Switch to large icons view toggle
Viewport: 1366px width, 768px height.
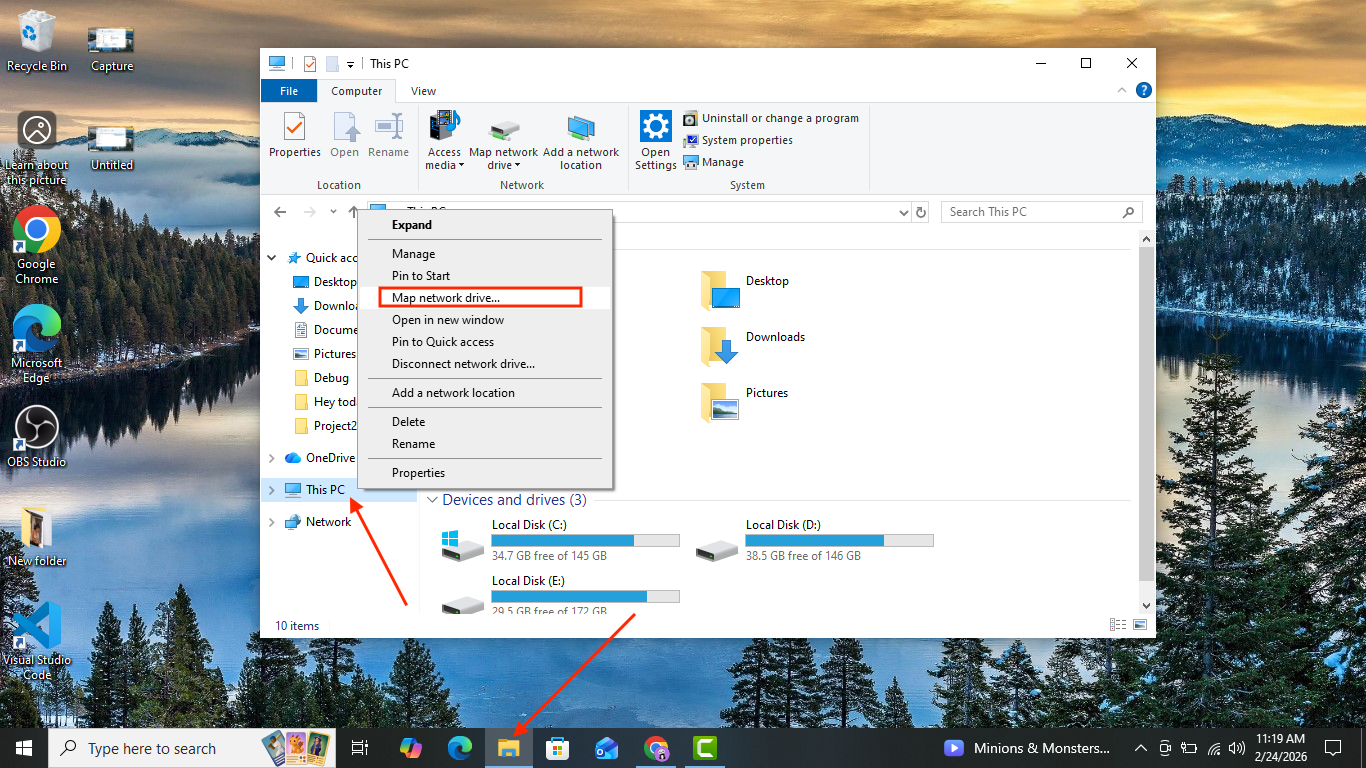(1140, 625)
